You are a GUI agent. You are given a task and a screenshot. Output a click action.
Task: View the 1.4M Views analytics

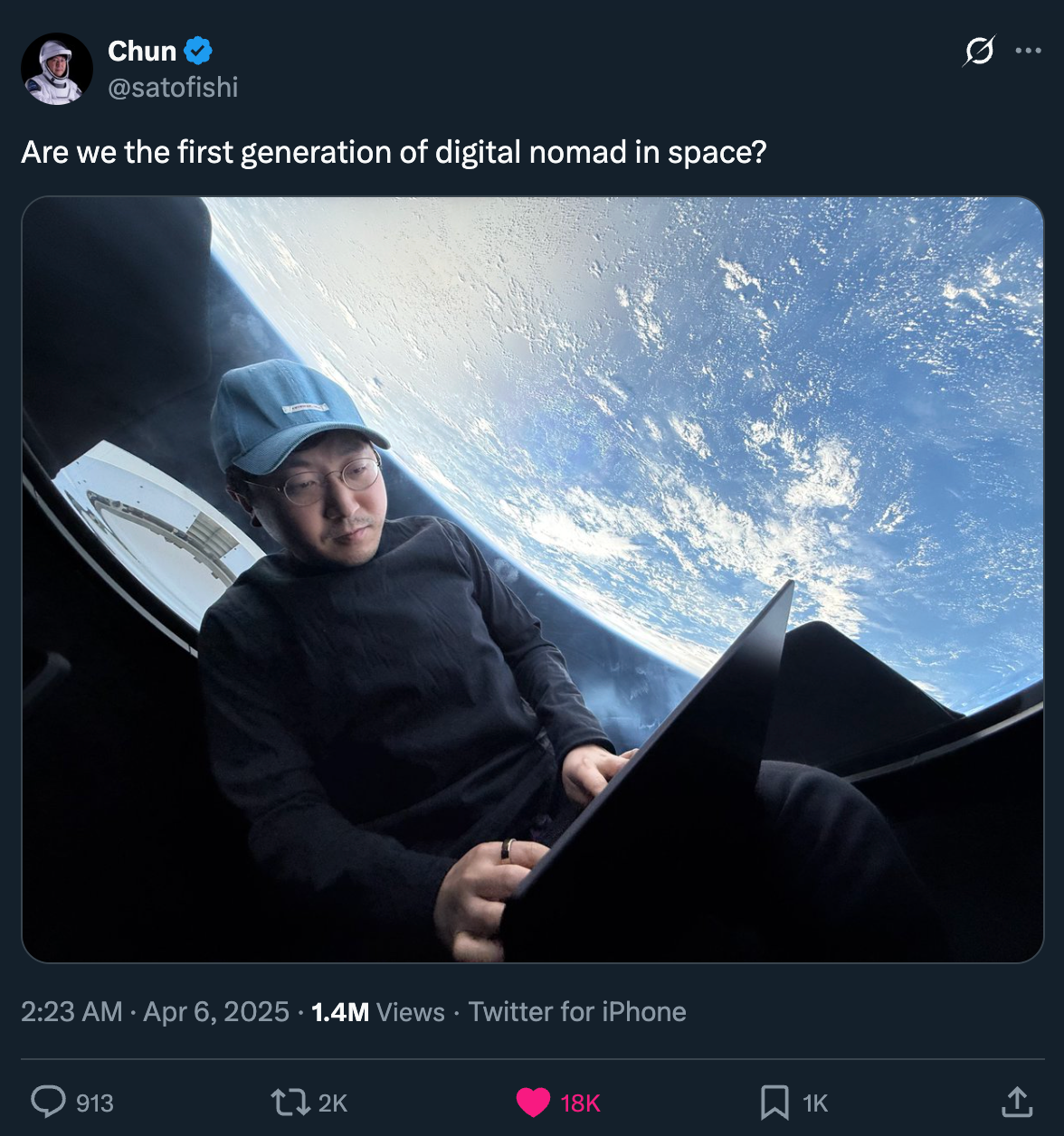(378, 1011)
